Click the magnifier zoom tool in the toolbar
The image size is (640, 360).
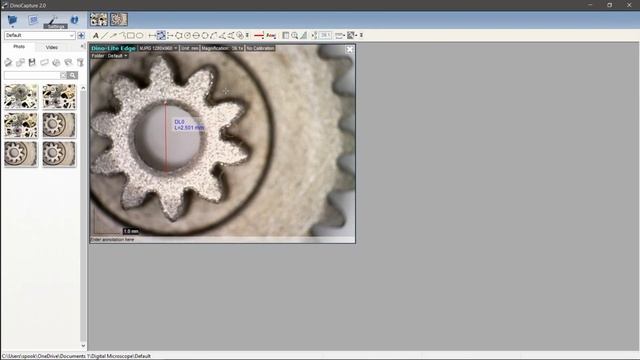click(x=295, y=36)
